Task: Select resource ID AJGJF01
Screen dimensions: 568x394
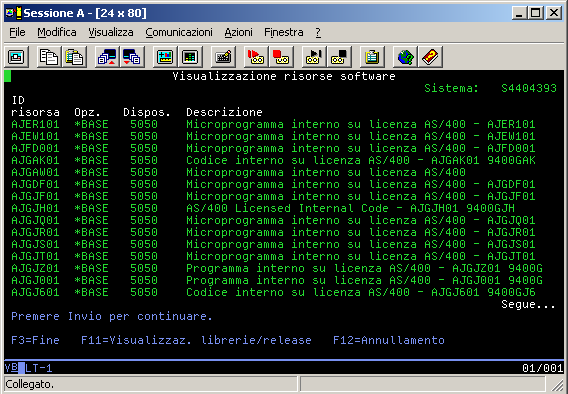Action: [35, 196]
